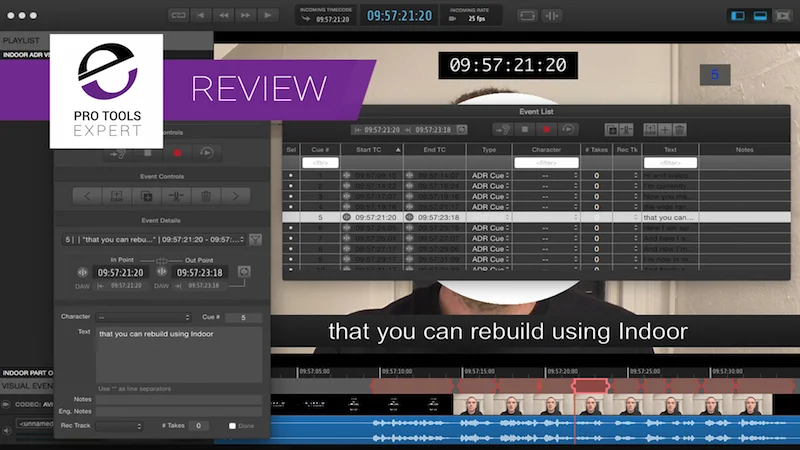800x450 pixels.
Task: Select the highlighted event region in timeline
Action: (590, 386)
